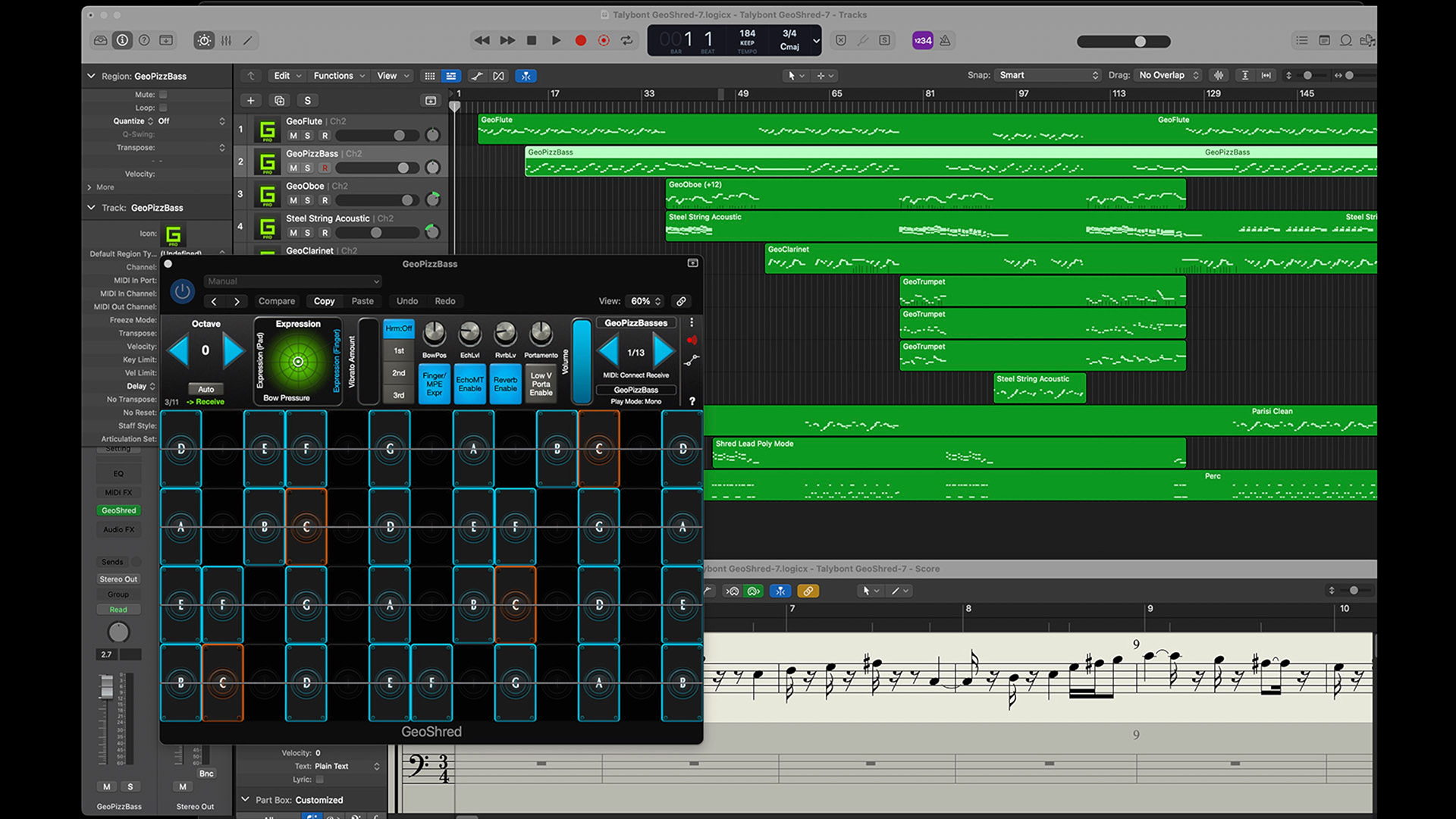Toggle Reverb Enable button
This screenshot has height=819, width=1456.
point(505,384)
